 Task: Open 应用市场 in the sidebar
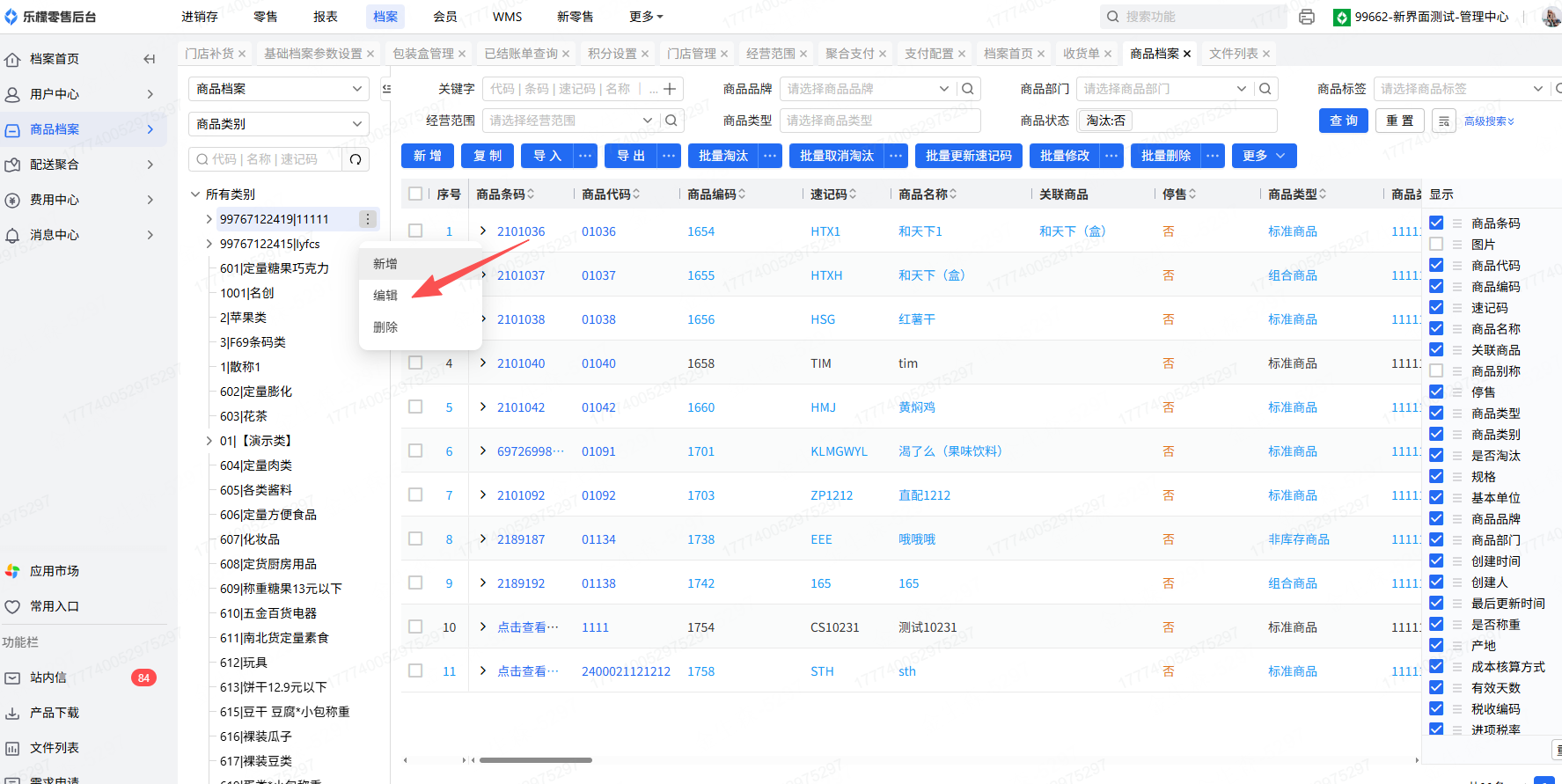point(55,571)
